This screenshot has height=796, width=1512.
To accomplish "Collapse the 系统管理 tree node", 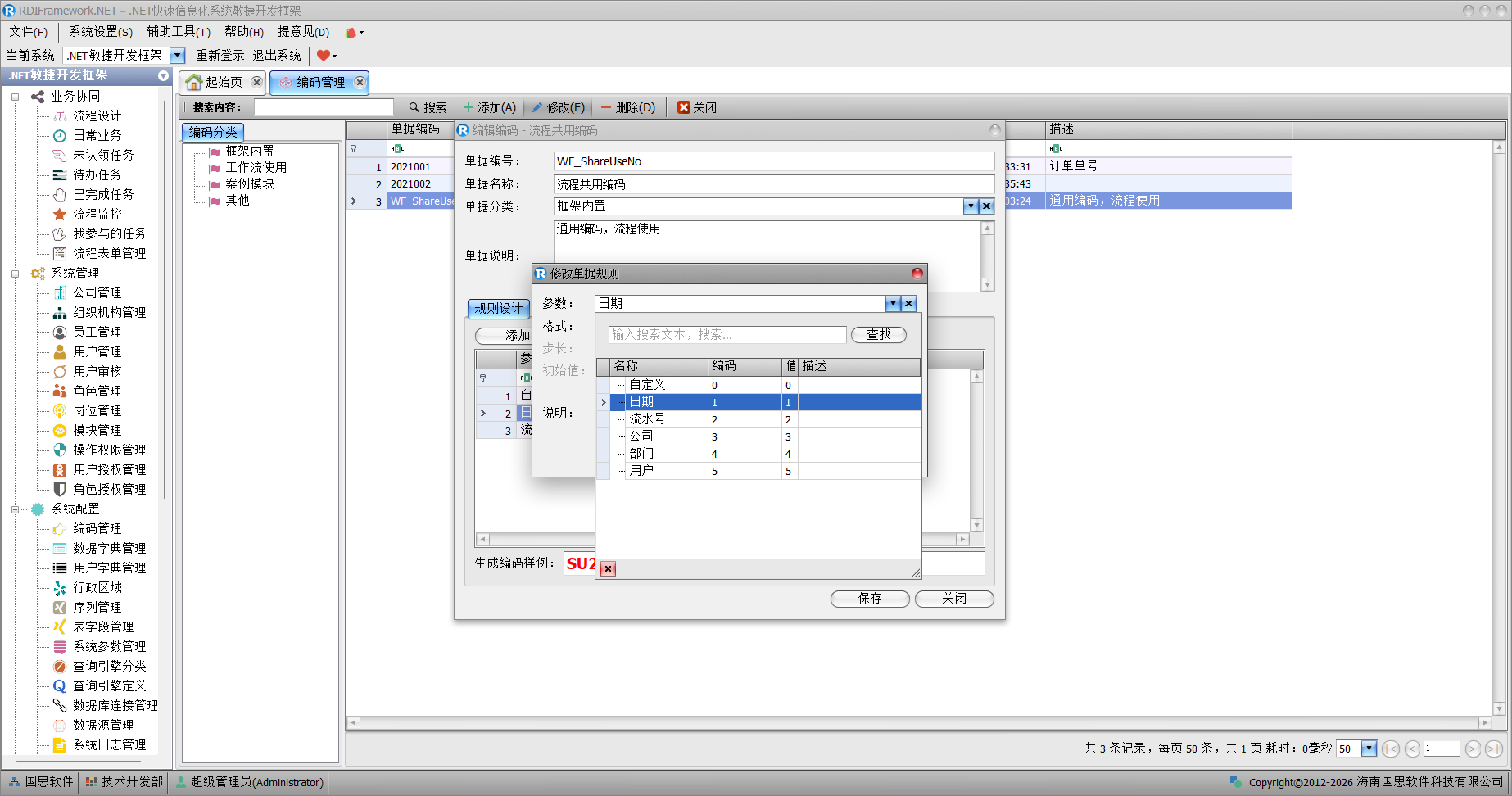I will click(16, 274).
